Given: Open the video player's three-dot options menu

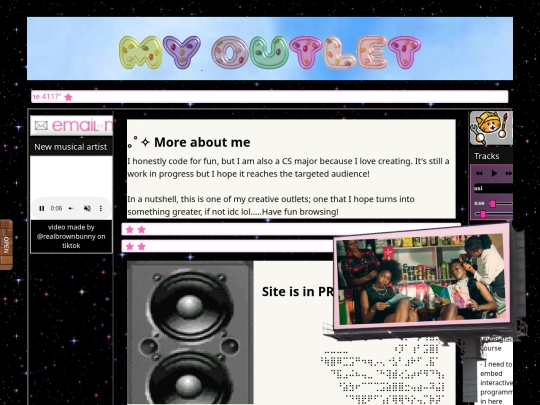Looking at the screenshot, I should tap(101, 208).
